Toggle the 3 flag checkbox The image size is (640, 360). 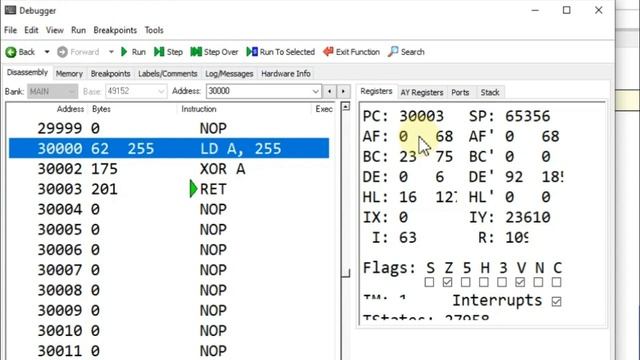point(502,282)
